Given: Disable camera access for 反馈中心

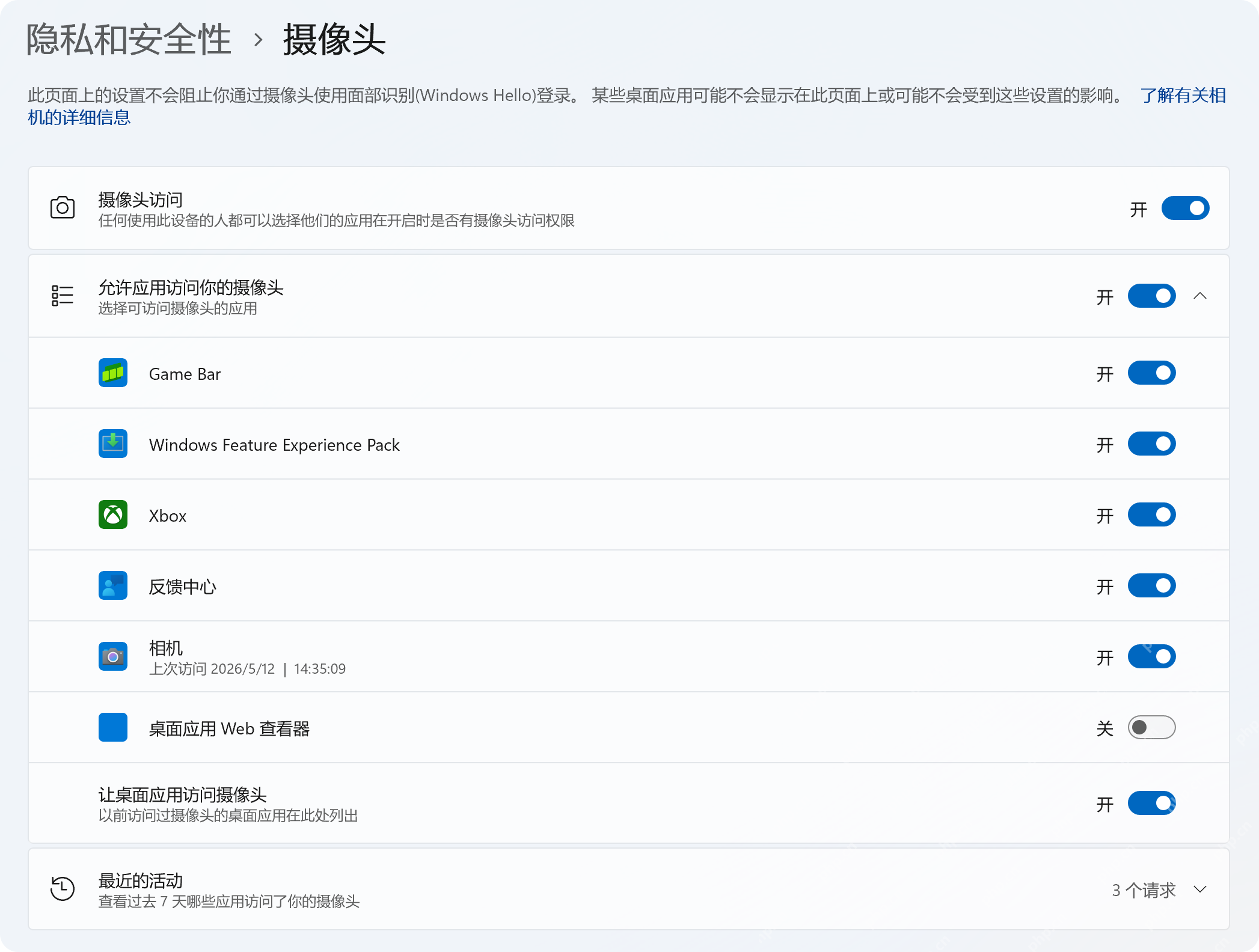Looking at the screenshot, I should 1152,586.
